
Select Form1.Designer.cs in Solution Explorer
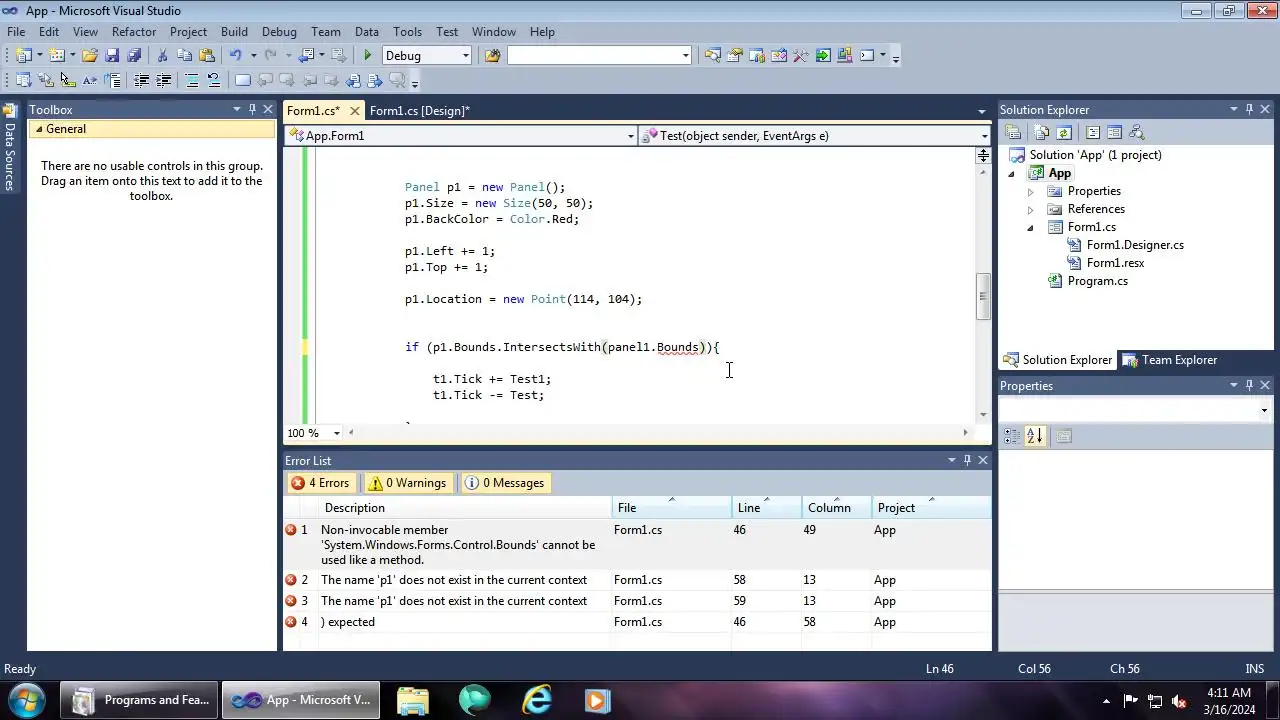click(x=1135, y=245)
